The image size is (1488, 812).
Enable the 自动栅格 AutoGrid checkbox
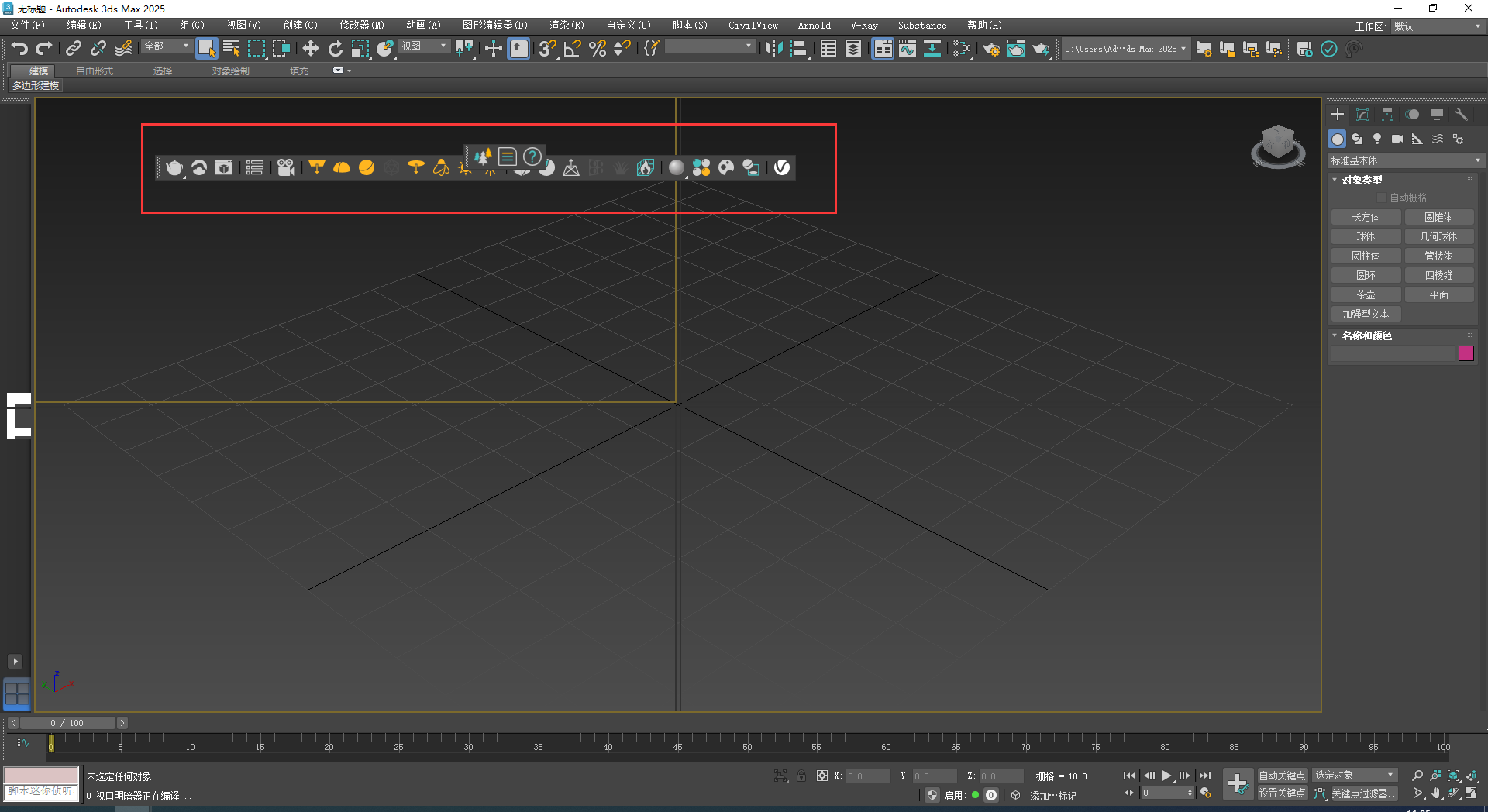pyautogui.click(x=1382, y=197)
